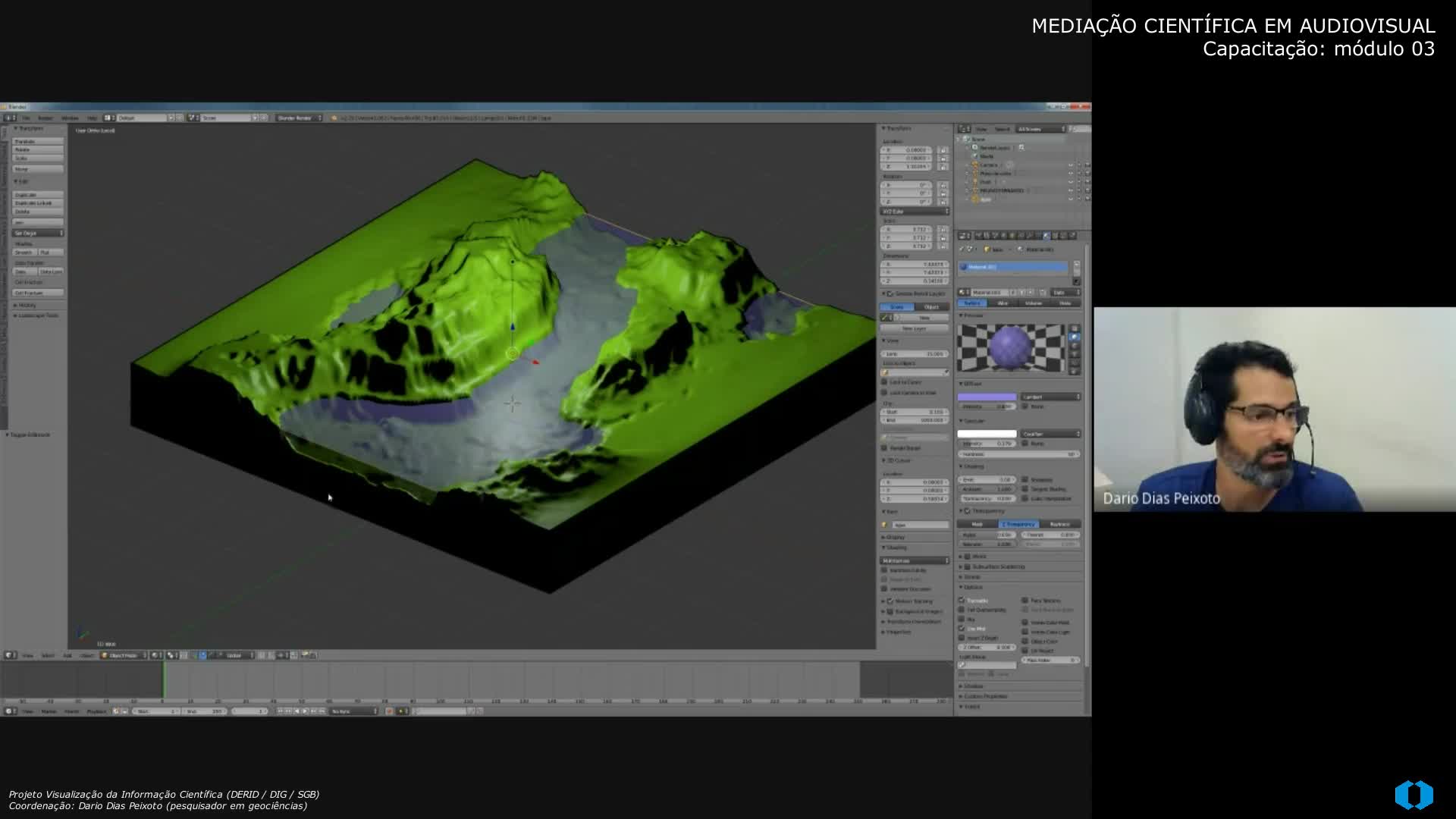Open the purple diffuse color swatch
Screen dimensions: 1456x819
pos(987,397)
